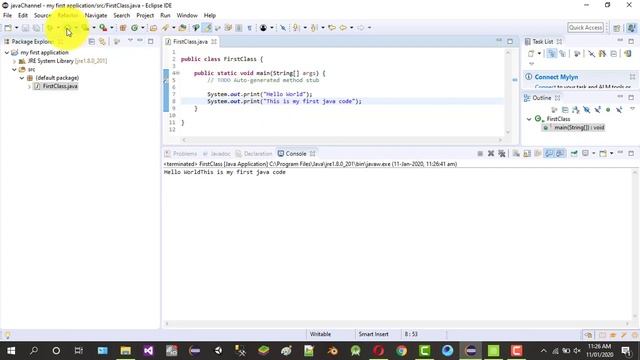
Task: Open the File menu
Action: click(7, 16)
